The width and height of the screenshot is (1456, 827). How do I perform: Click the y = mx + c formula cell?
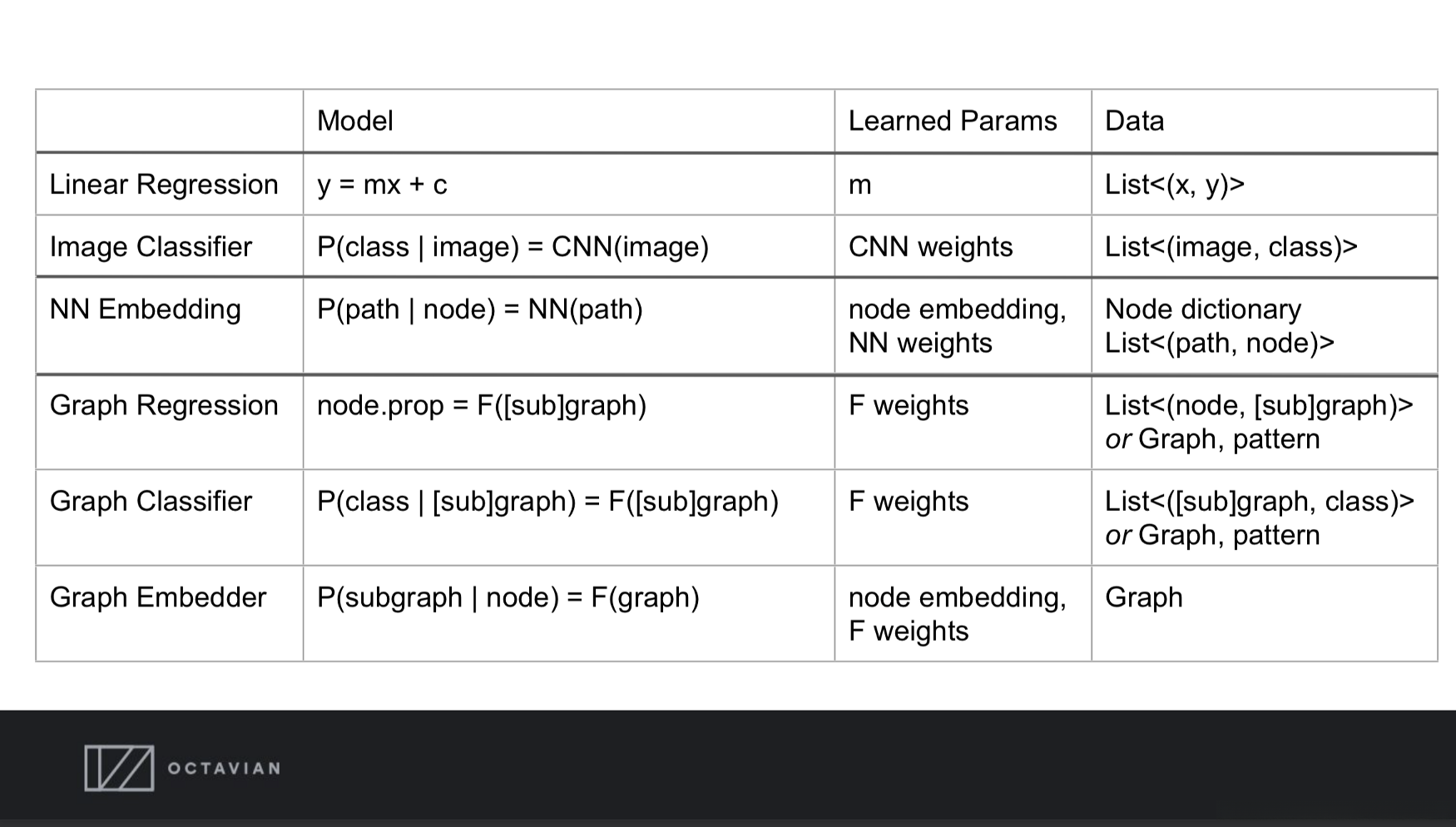point(382,185)
